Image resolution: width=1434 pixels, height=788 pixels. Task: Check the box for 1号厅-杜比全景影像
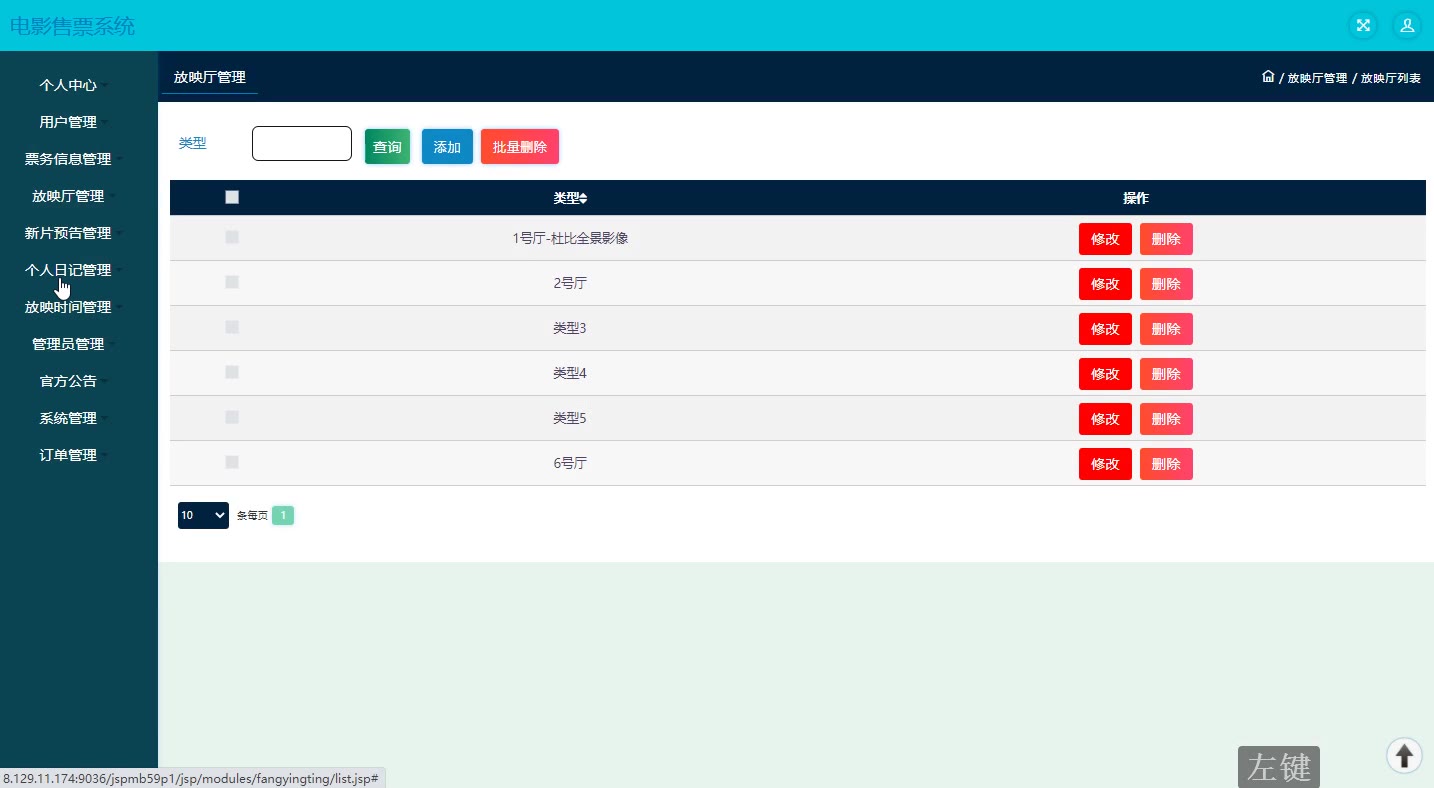pyautogui.click(x=232, y=237)
